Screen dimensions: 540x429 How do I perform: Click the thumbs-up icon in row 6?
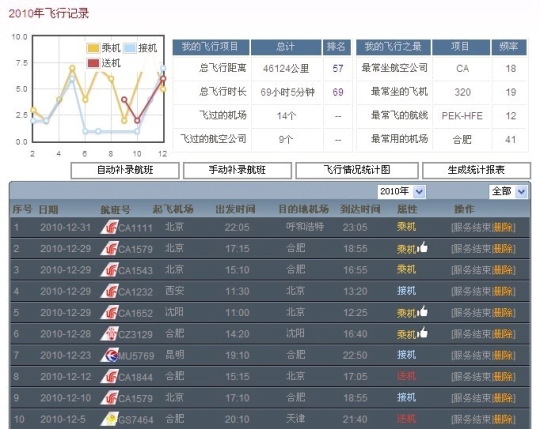[x=423, y=333]
